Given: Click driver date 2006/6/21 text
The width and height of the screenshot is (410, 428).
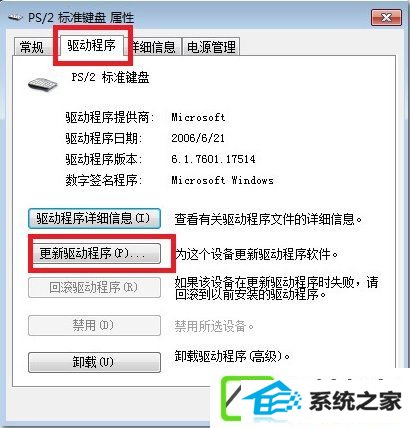Looking at the screenshot, I should (198, 138).
